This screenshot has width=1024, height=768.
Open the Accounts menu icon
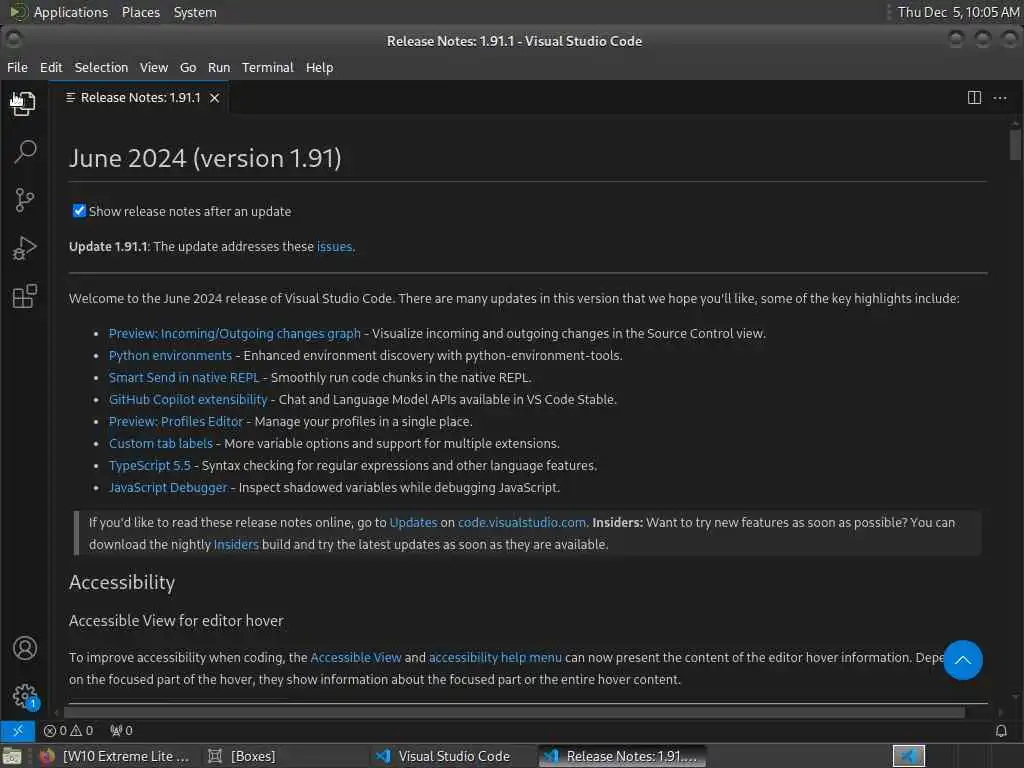click(x=25, y=648)
